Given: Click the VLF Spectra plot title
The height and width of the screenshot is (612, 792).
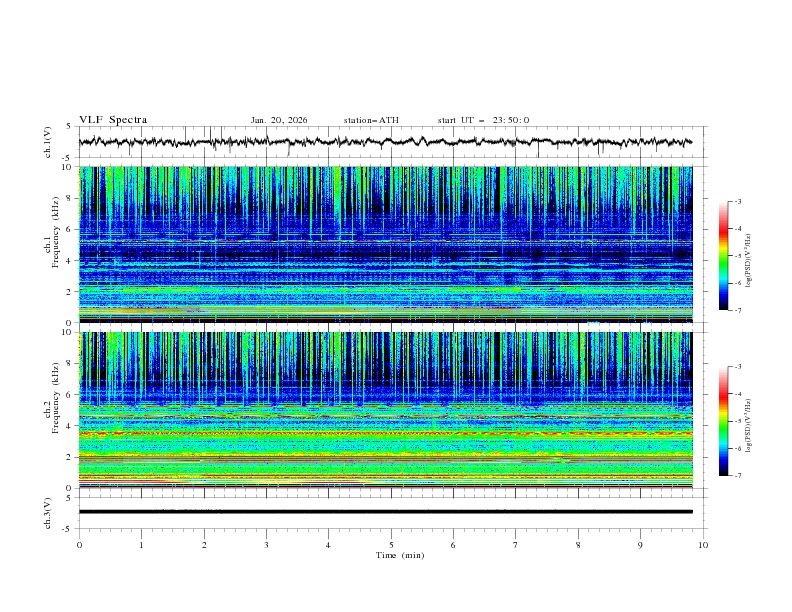Looking at the screenshot, I should [113, 120].
